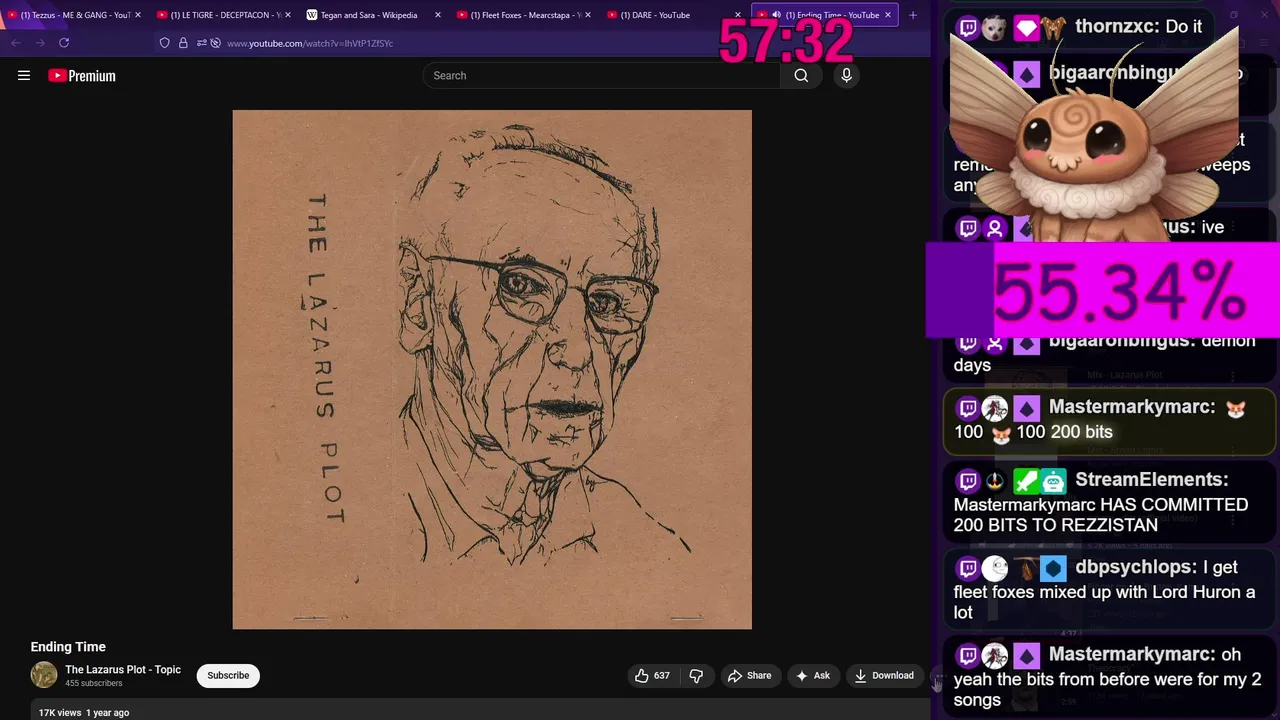The height and width of the screenshot is (720, 1280).
Task: Click StreamElements username in chat
Action: [x=1152, y=480]
